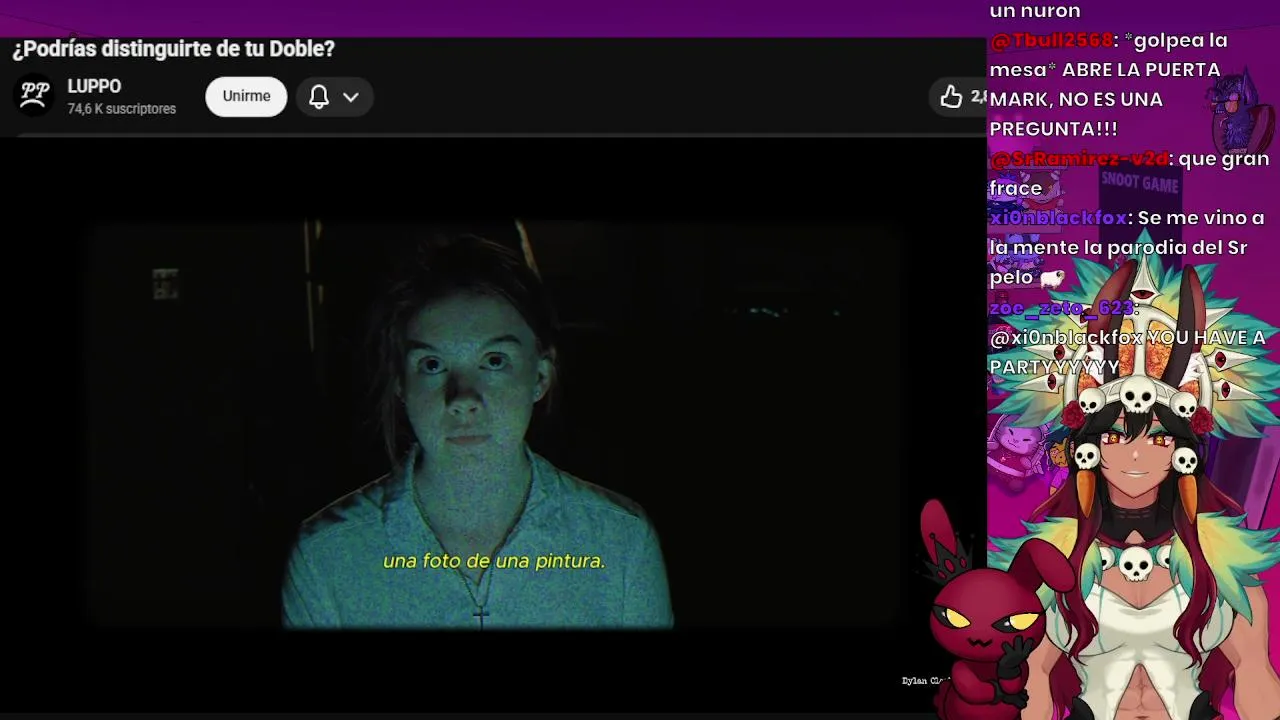Click the LUPPO channel avatar
1280x720 pixels.
(x=35, y=96)
